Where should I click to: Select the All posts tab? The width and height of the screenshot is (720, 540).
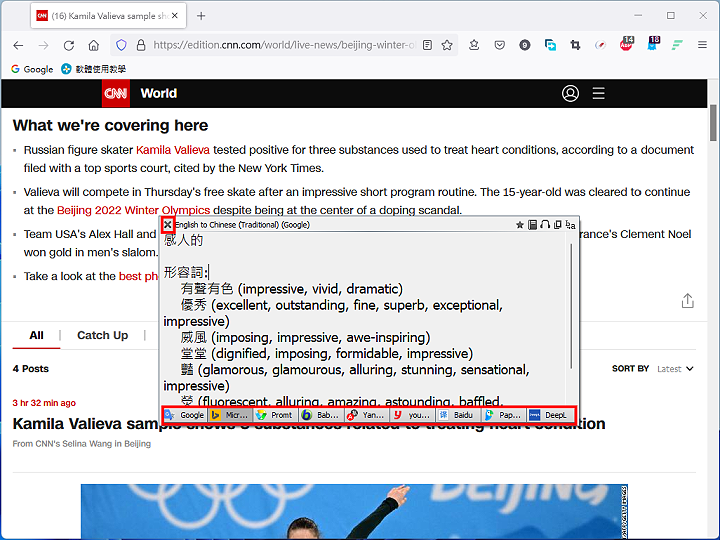tap(36, 336)
